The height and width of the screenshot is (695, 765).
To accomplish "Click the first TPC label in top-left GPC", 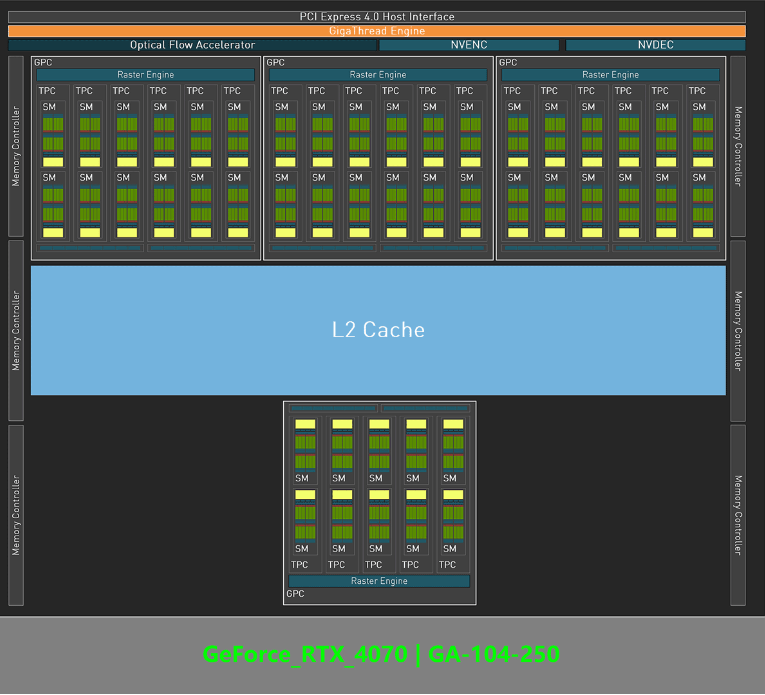I will click(47, 91).
